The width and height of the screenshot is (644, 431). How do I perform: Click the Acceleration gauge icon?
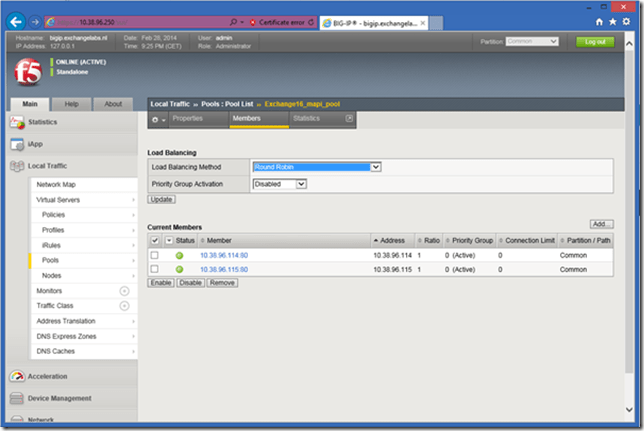point(17,376)
